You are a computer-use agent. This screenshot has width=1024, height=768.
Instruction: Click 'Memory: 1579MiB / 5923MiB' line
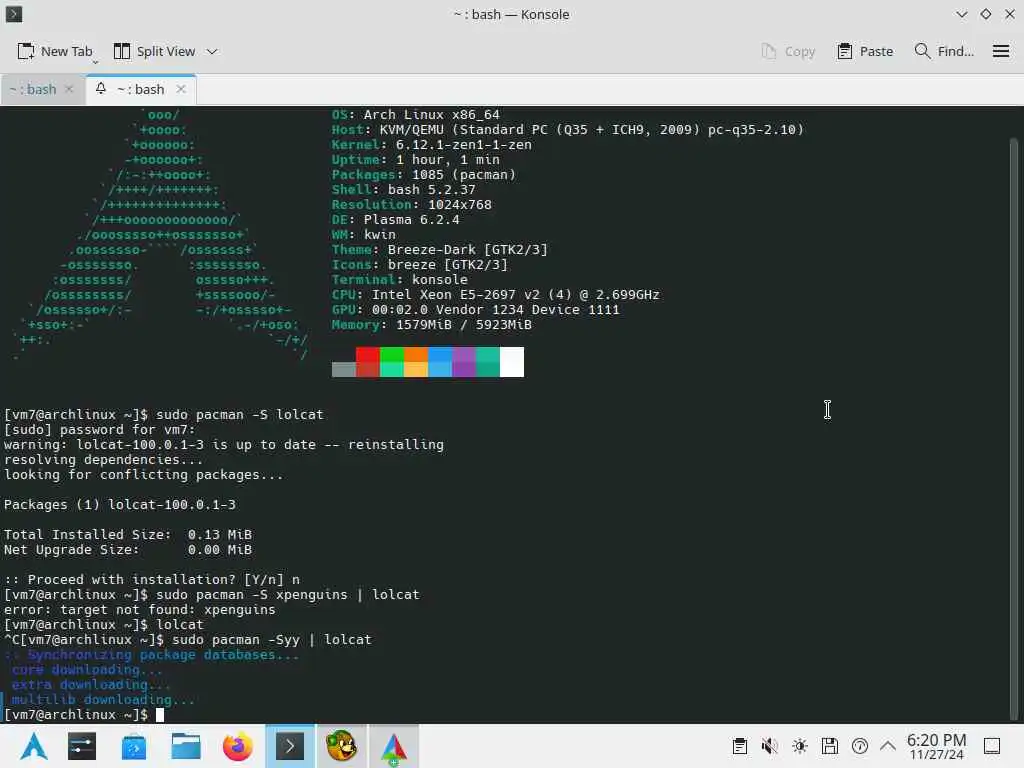pos(432,325)
